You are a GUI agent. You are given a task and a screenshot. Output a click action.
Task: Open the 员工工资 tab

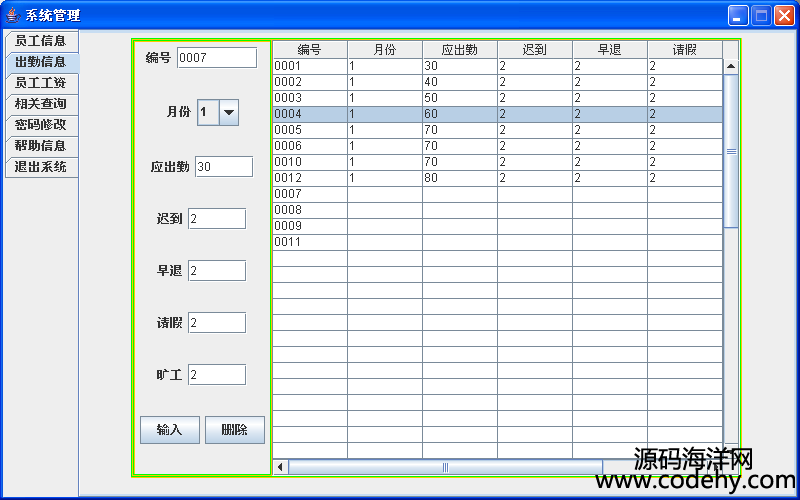coord(41,83)
